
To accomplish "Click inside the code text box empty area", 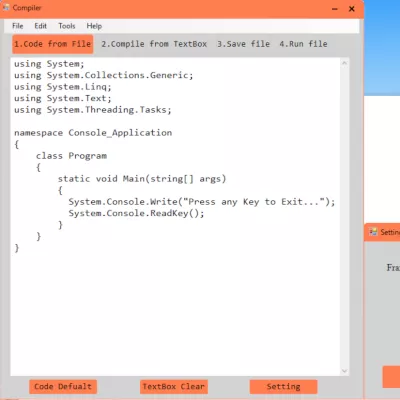I will 175,313.
